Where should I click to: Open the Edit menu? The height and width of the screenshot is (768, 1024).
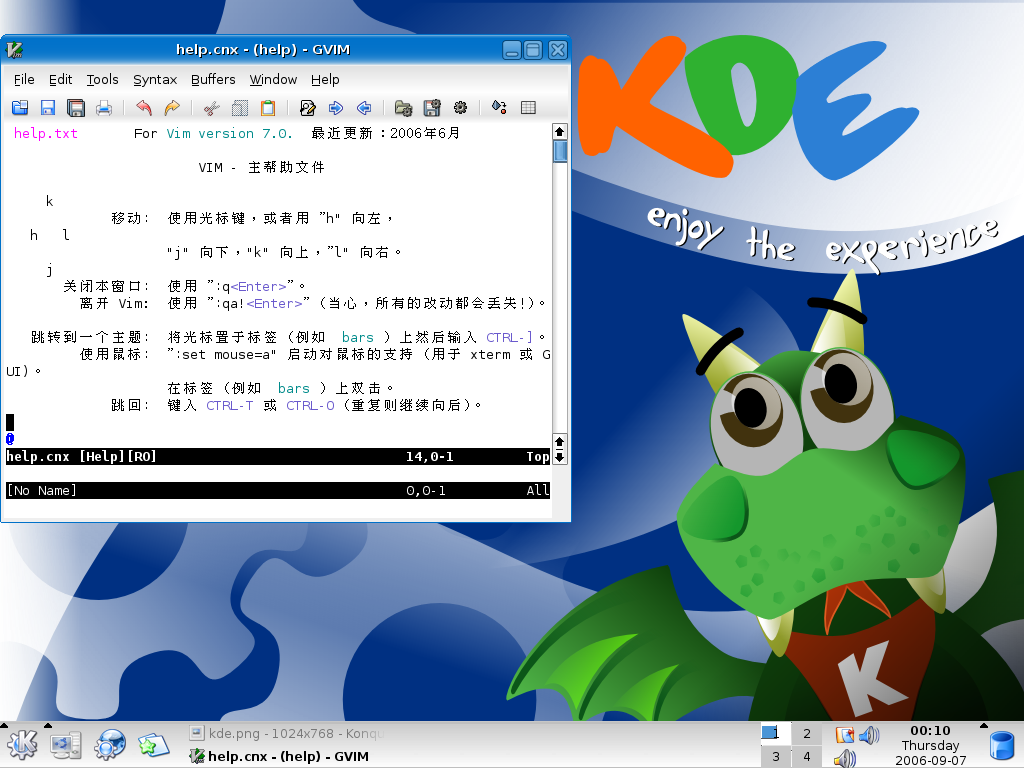coord(61,80)
